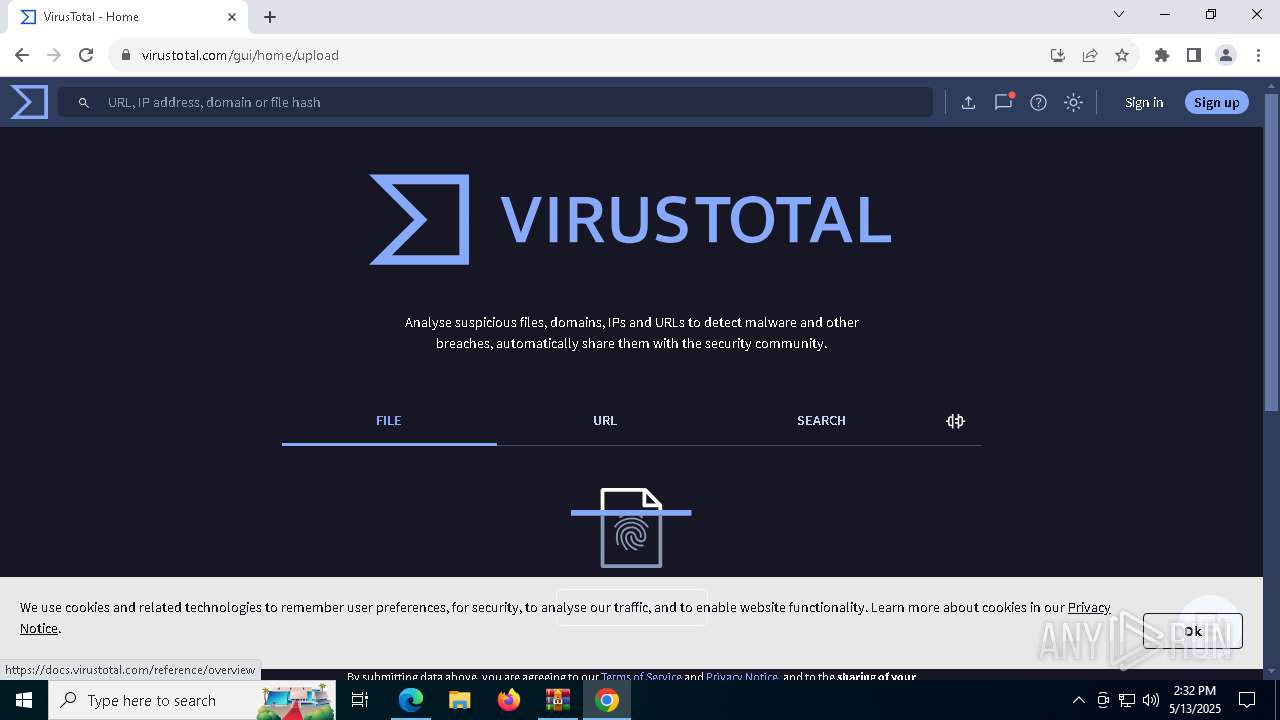Click the large VIRUSTOTAL logo banner
Image resolution: width=1280 pixels, height=720 pixels.
[x=630, y=220]
